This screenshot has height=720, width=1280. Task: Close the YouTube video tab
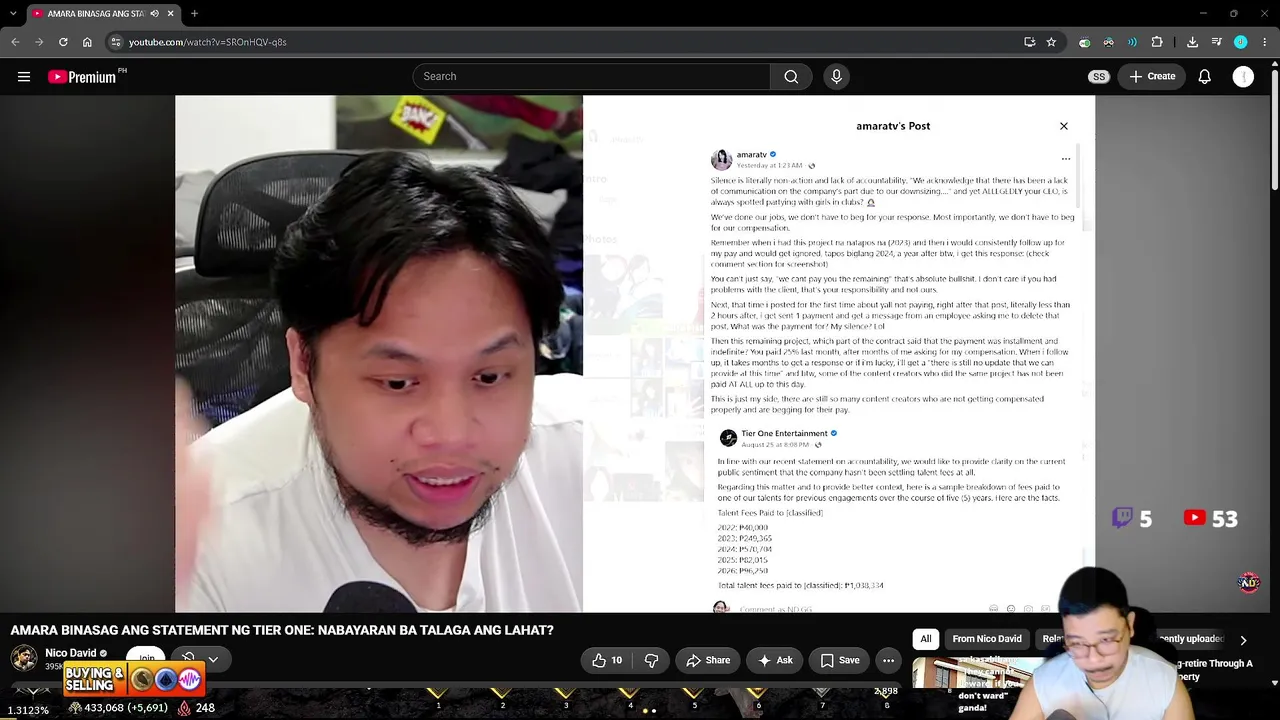point(170,13)
